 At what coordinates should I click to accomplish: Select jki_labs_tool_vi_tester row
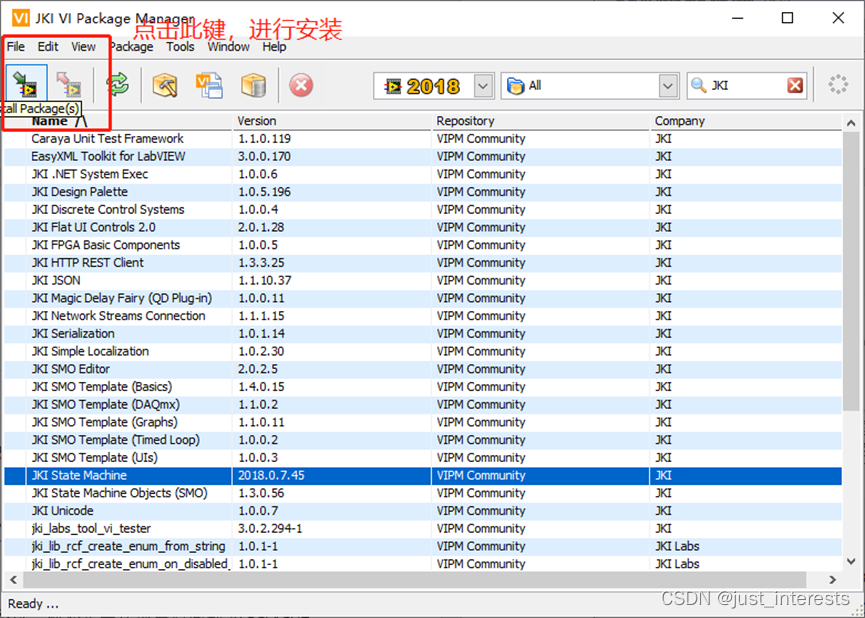click(423, 528)
